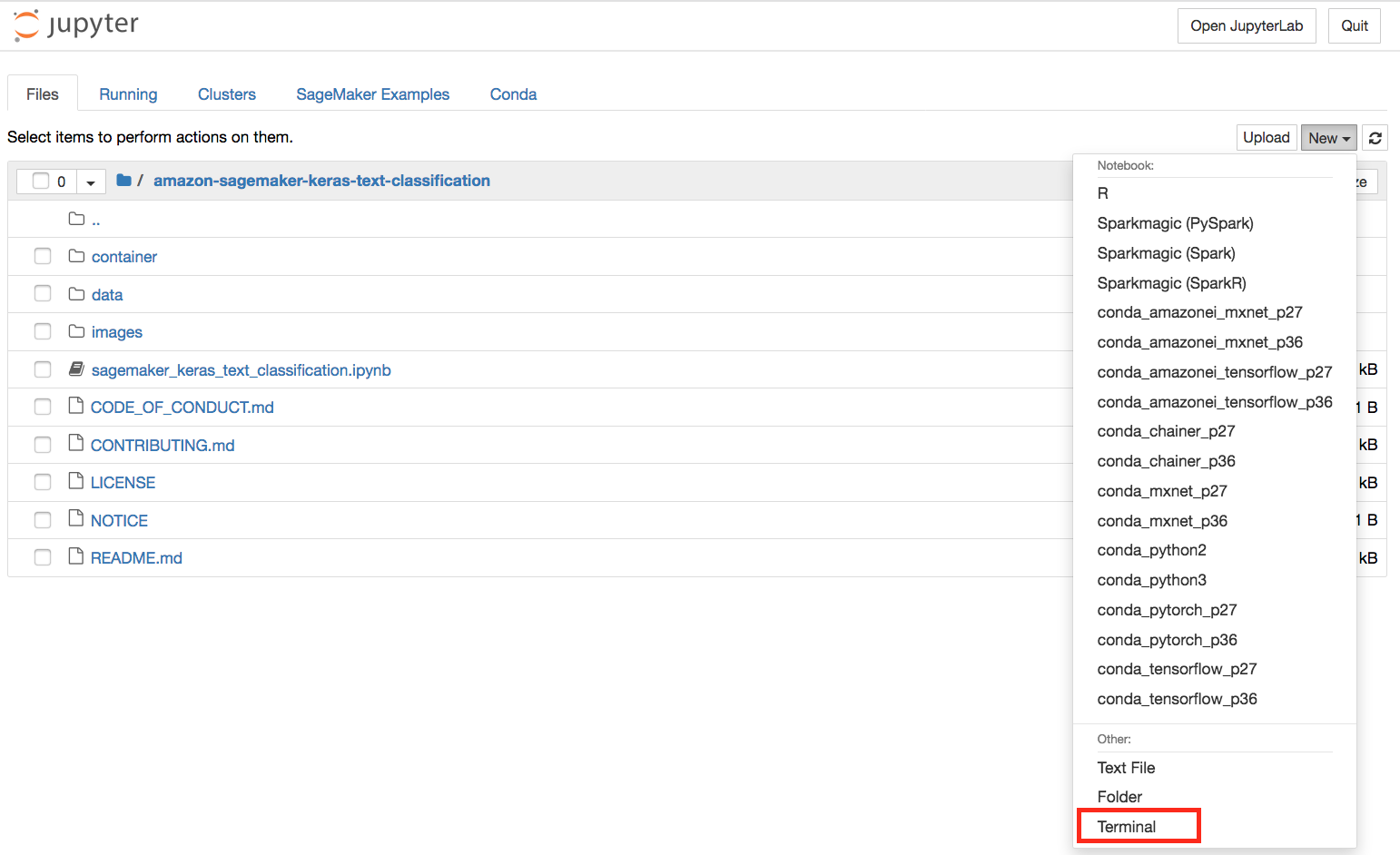Viewport: 1400px width, 855px height.
Task: Open the data folder link
Action: (107, 295)
